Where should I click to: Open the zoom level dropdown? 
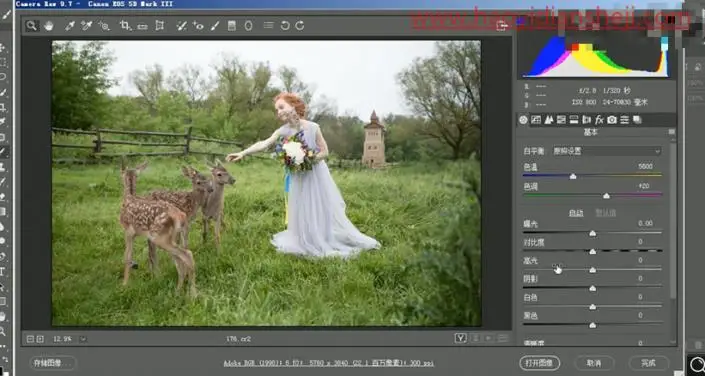(x=84, y=339)
